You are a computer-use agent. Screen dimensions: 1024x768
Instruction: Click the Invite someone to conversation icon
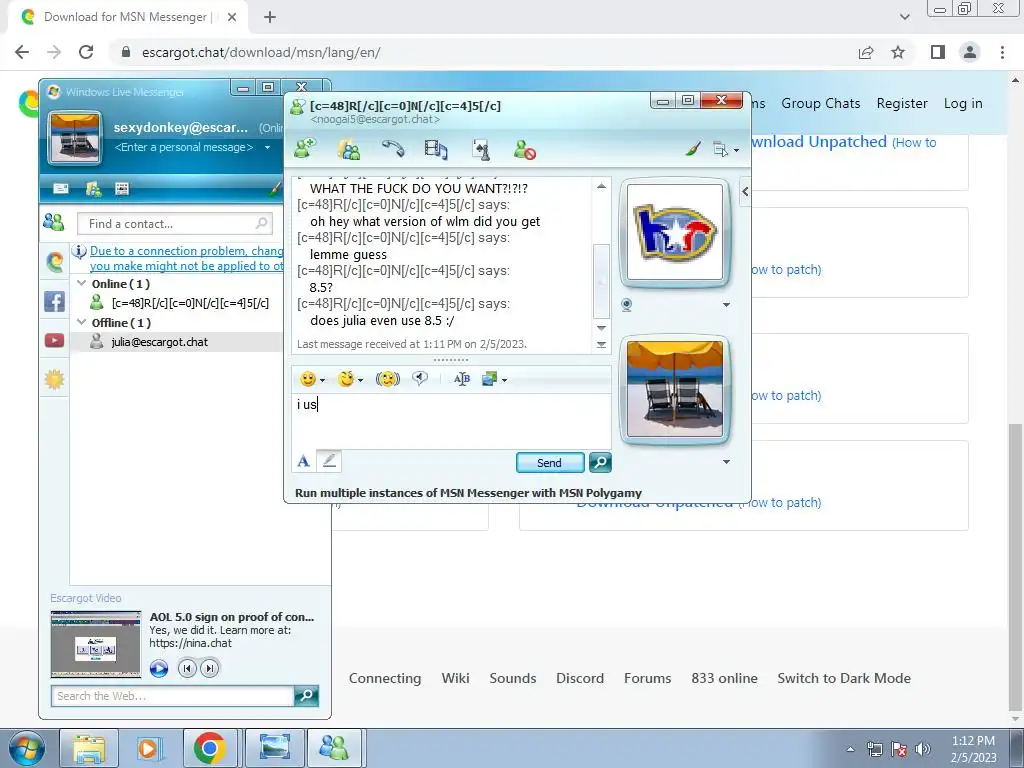[x=305, y=148]
